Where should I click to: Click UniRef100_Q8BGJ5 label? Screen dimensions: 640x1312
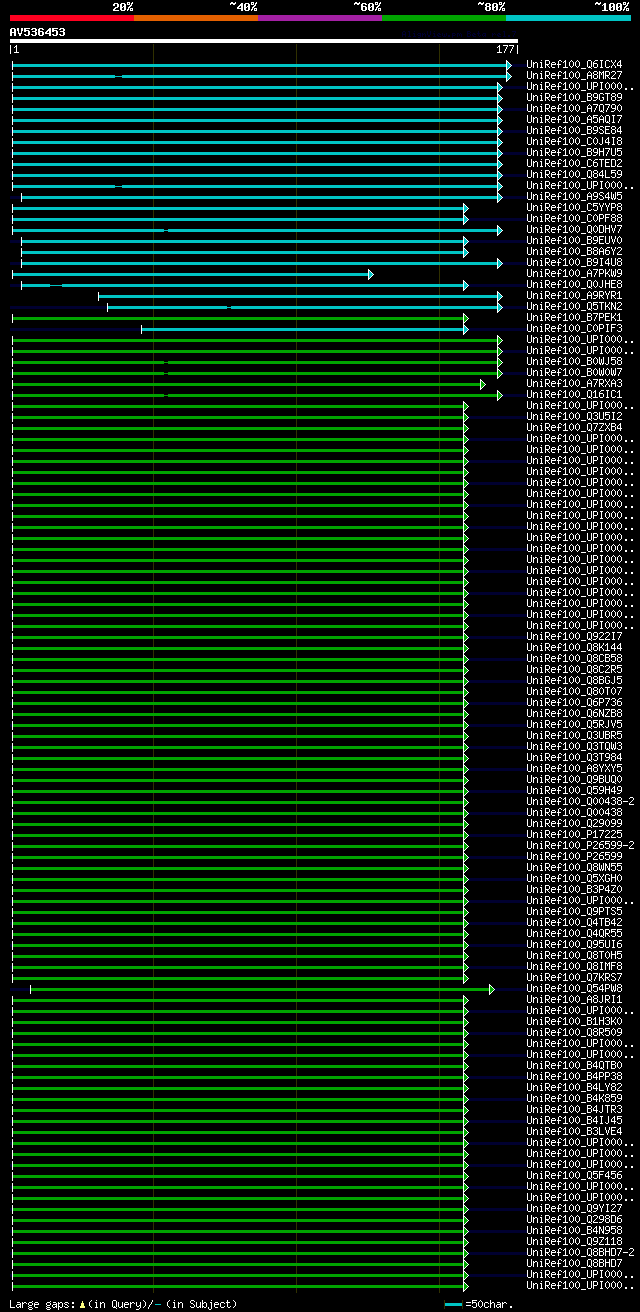pos(574,680)
